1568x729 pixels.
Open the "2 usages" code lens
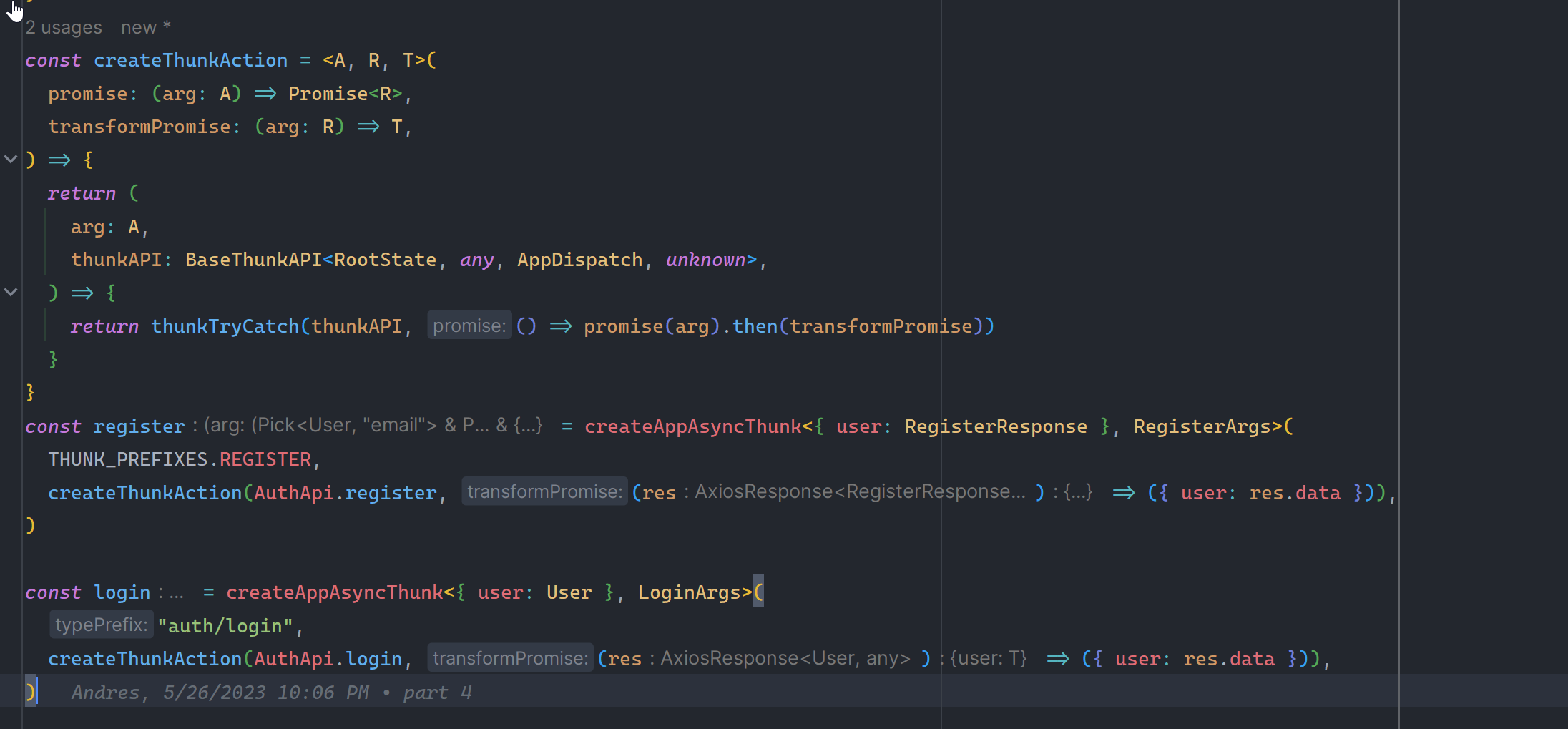click(64, 27)
